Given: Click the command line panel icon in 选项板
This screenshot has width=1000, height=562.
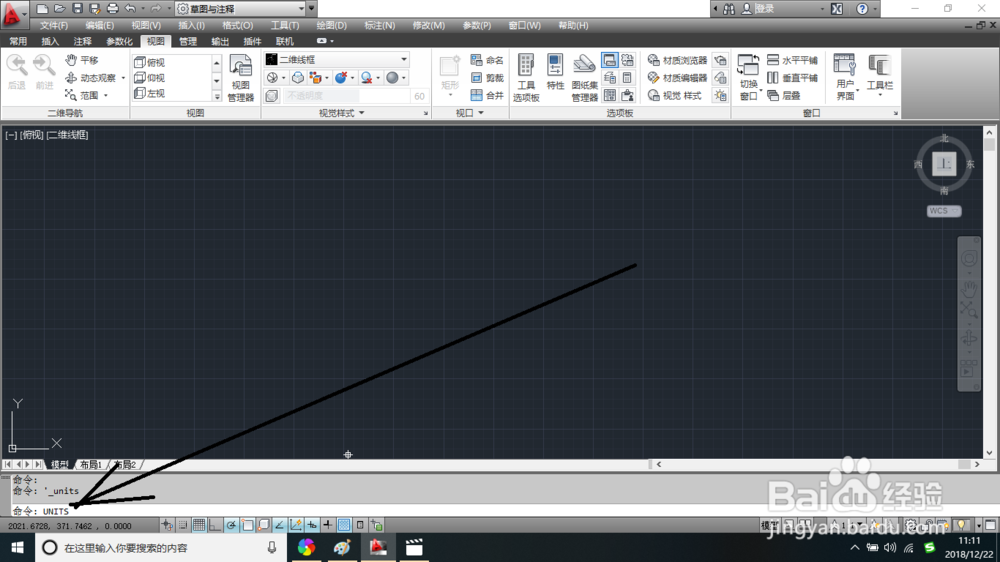Looking at the screenshot, I should pos(610,60).
